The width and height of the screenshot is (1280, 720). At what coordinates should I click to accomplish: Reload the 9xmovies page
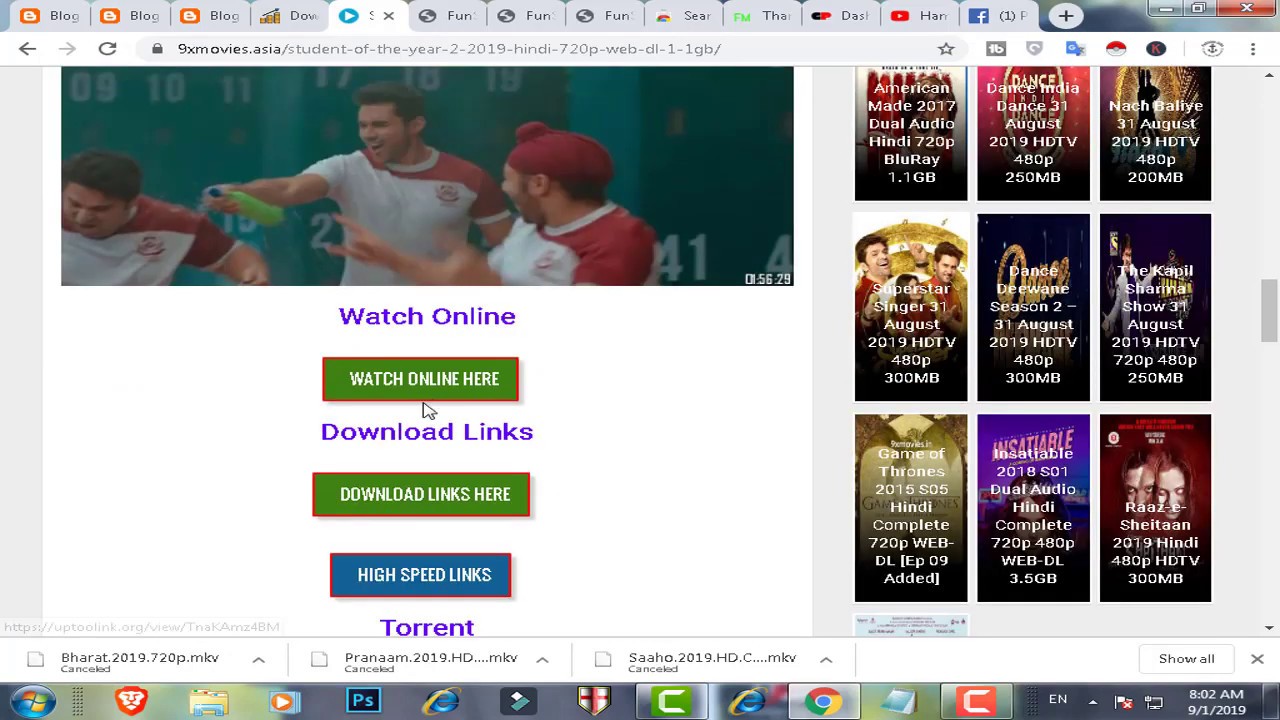(x=107, y=48)
